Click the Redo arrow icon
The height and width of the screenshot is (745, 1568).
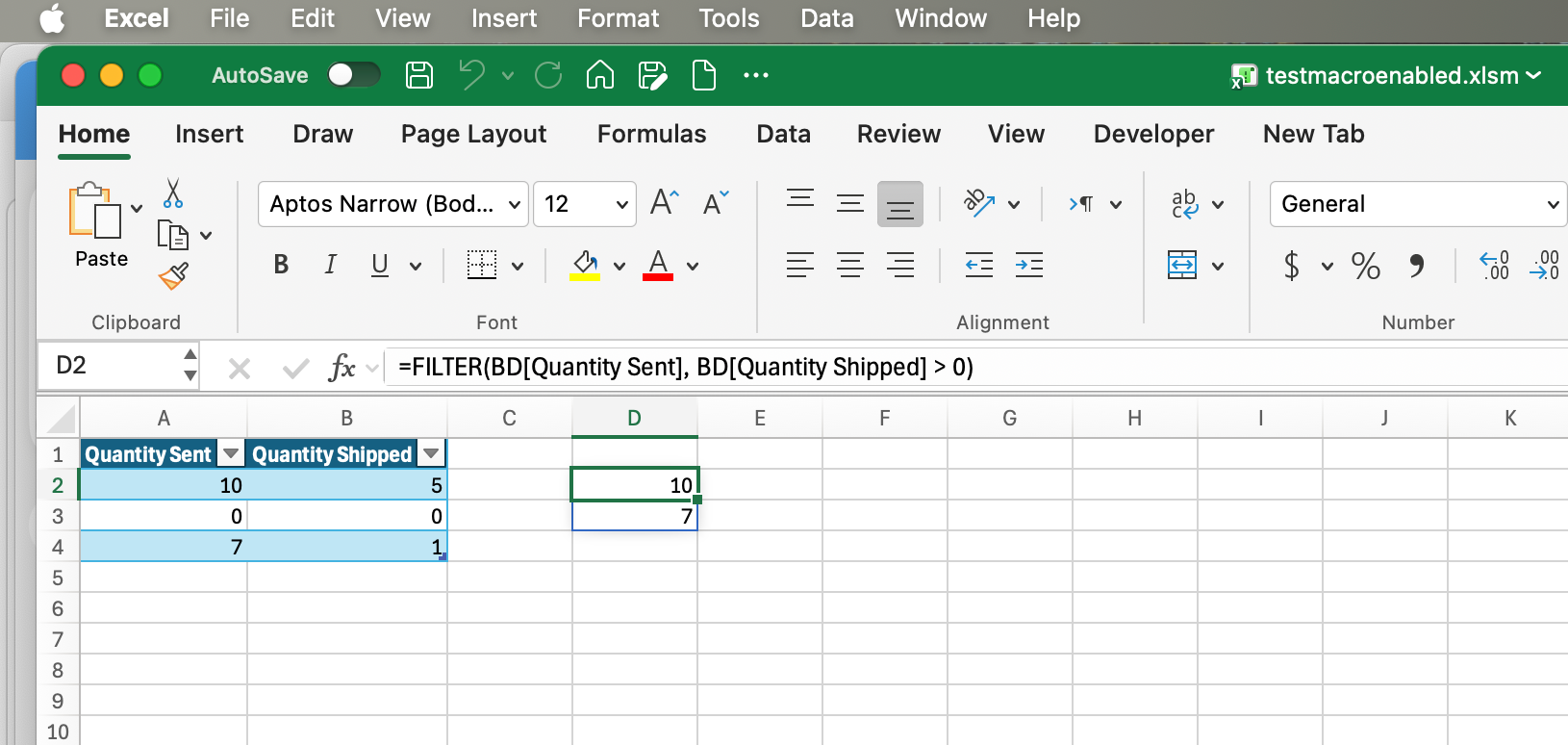(548, 75)
